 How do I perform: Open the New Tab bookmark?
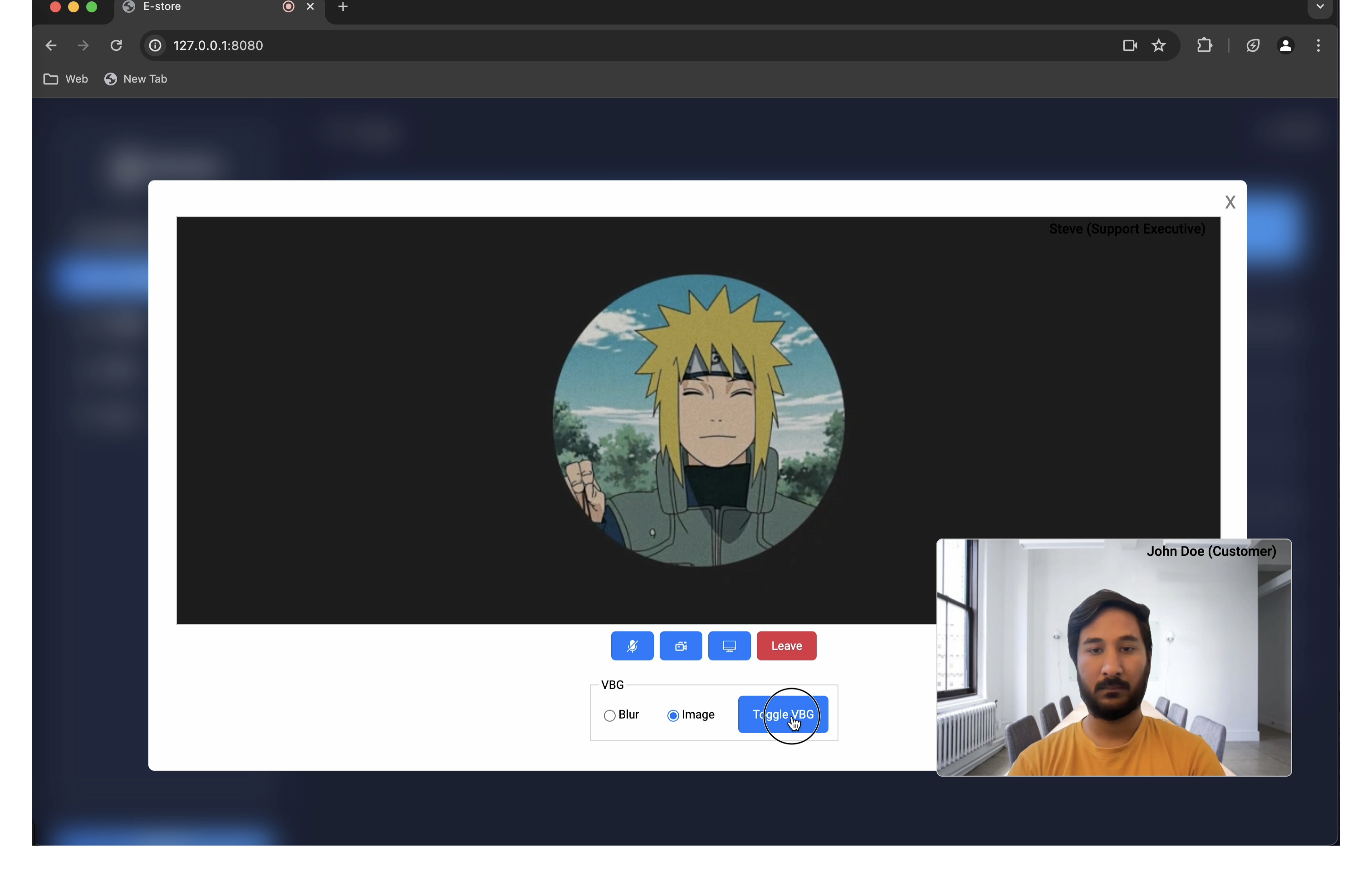(x=136, y=79)
